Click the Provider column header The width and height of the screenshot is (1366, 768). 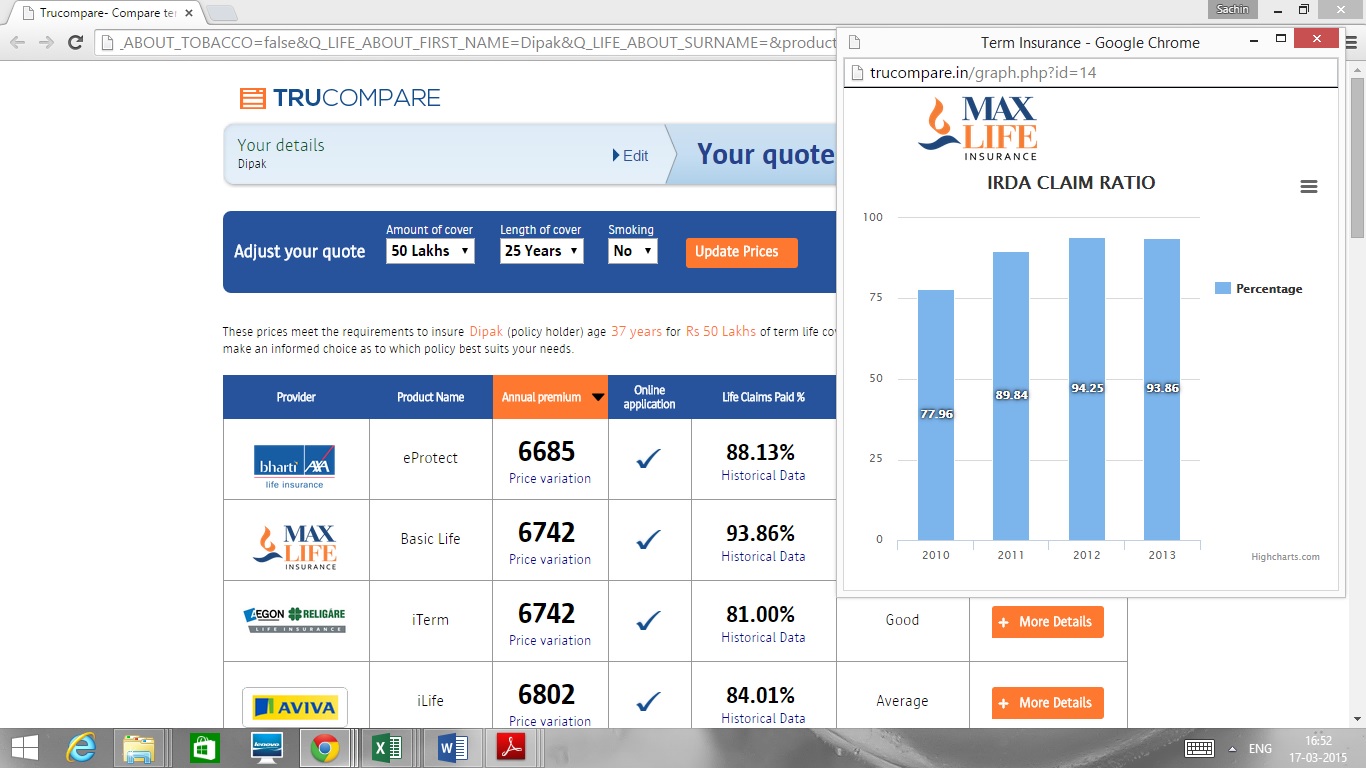(296, 397)
